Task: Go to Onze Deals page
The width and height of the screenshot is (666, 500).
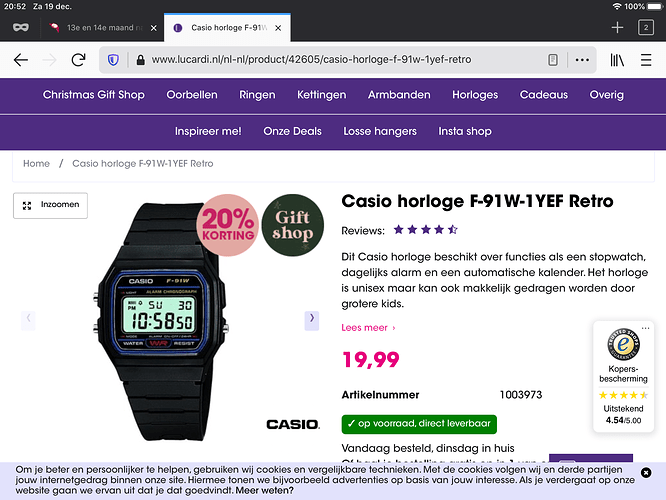Action: tap(292, 131)
